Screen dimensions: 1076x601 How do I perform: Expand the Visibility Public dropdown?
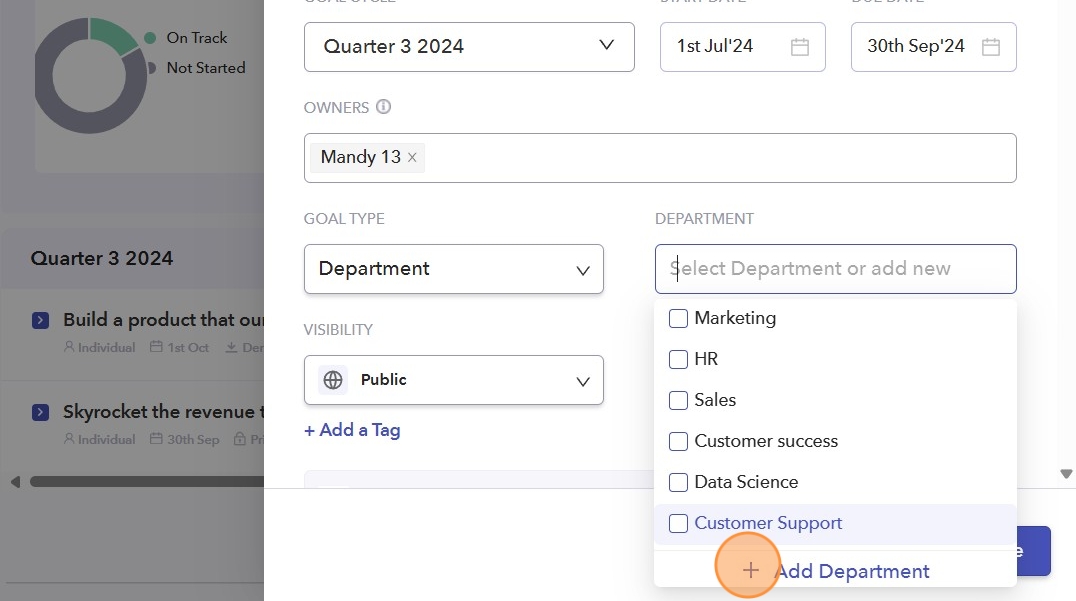click(453, 380)
